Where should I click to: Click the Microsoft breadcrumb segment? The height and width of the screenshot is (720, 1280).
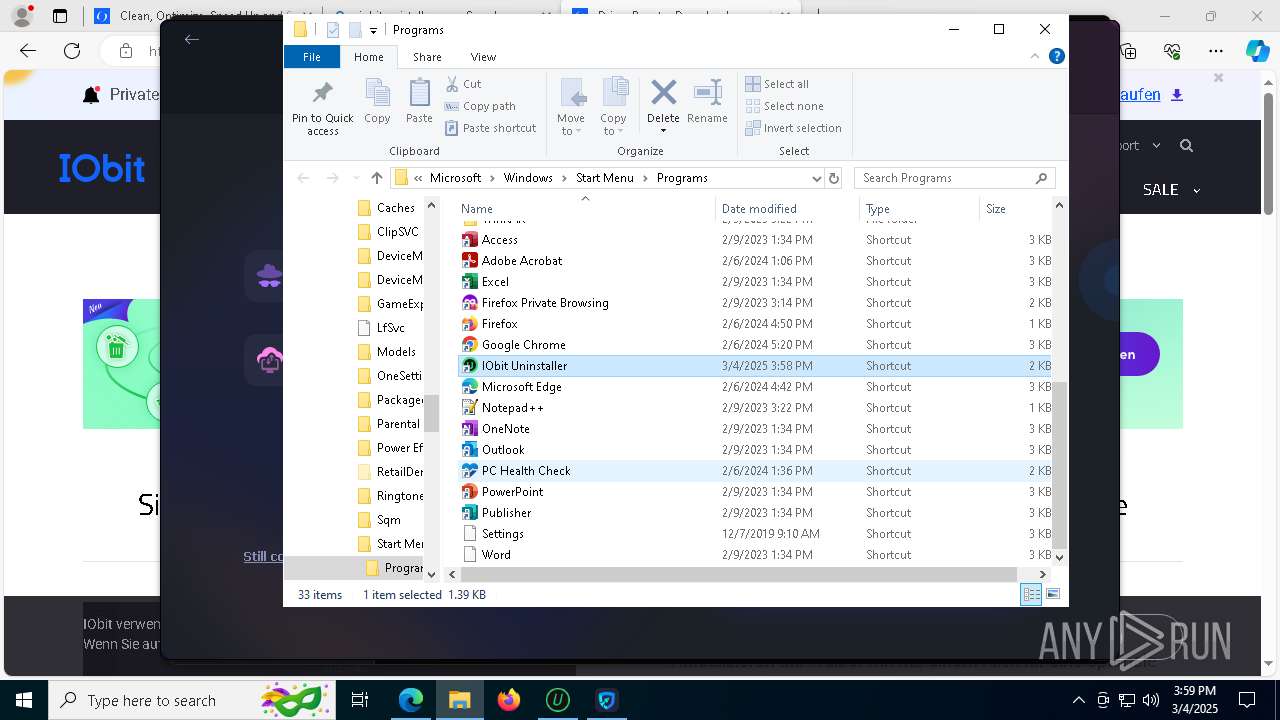(x=455, y=178)
